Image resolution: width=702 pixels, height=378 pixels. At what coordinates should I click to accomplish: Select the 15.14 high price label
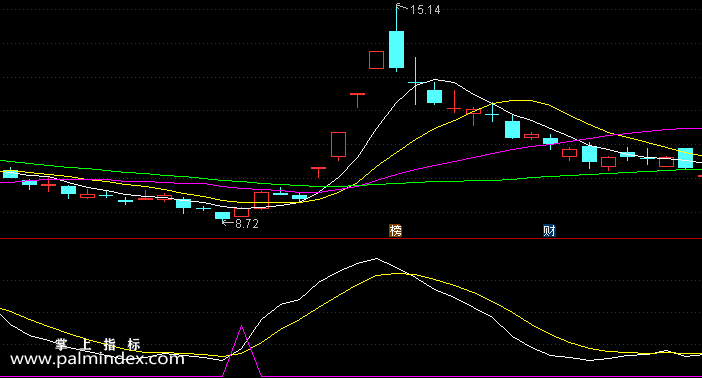[425, 10]
